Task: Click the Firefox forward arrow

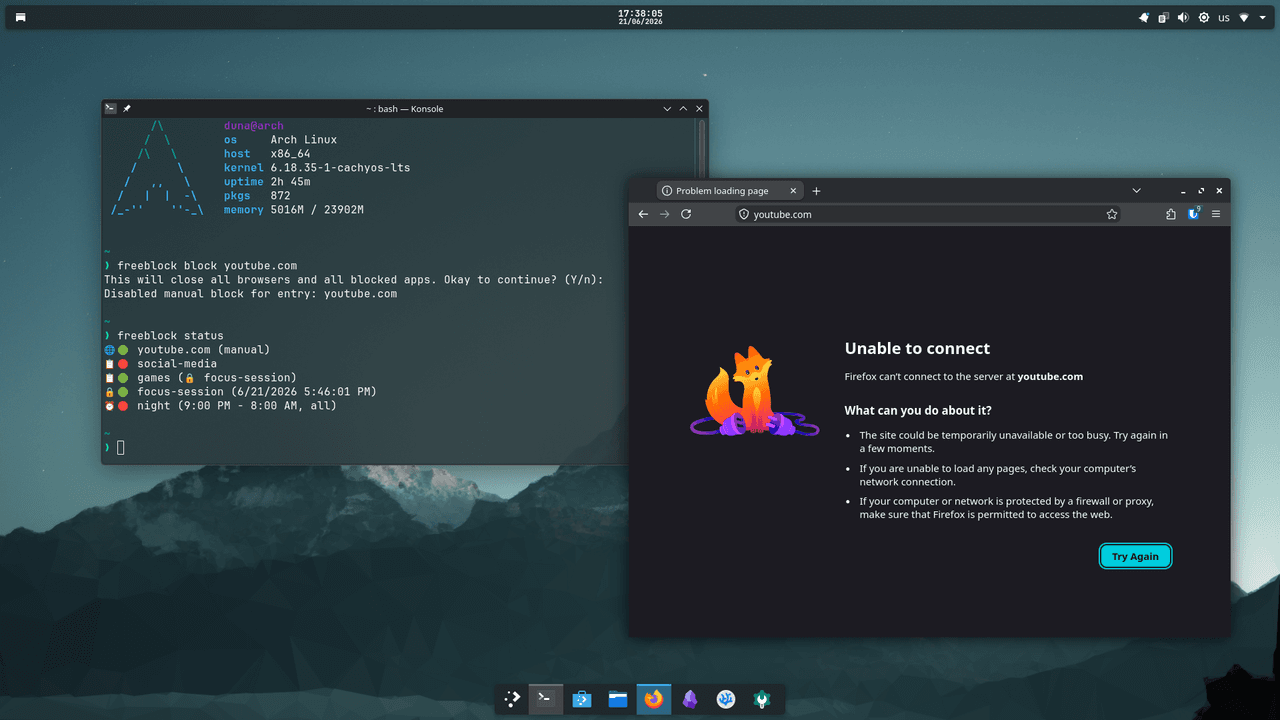Action: pos(664,214)
